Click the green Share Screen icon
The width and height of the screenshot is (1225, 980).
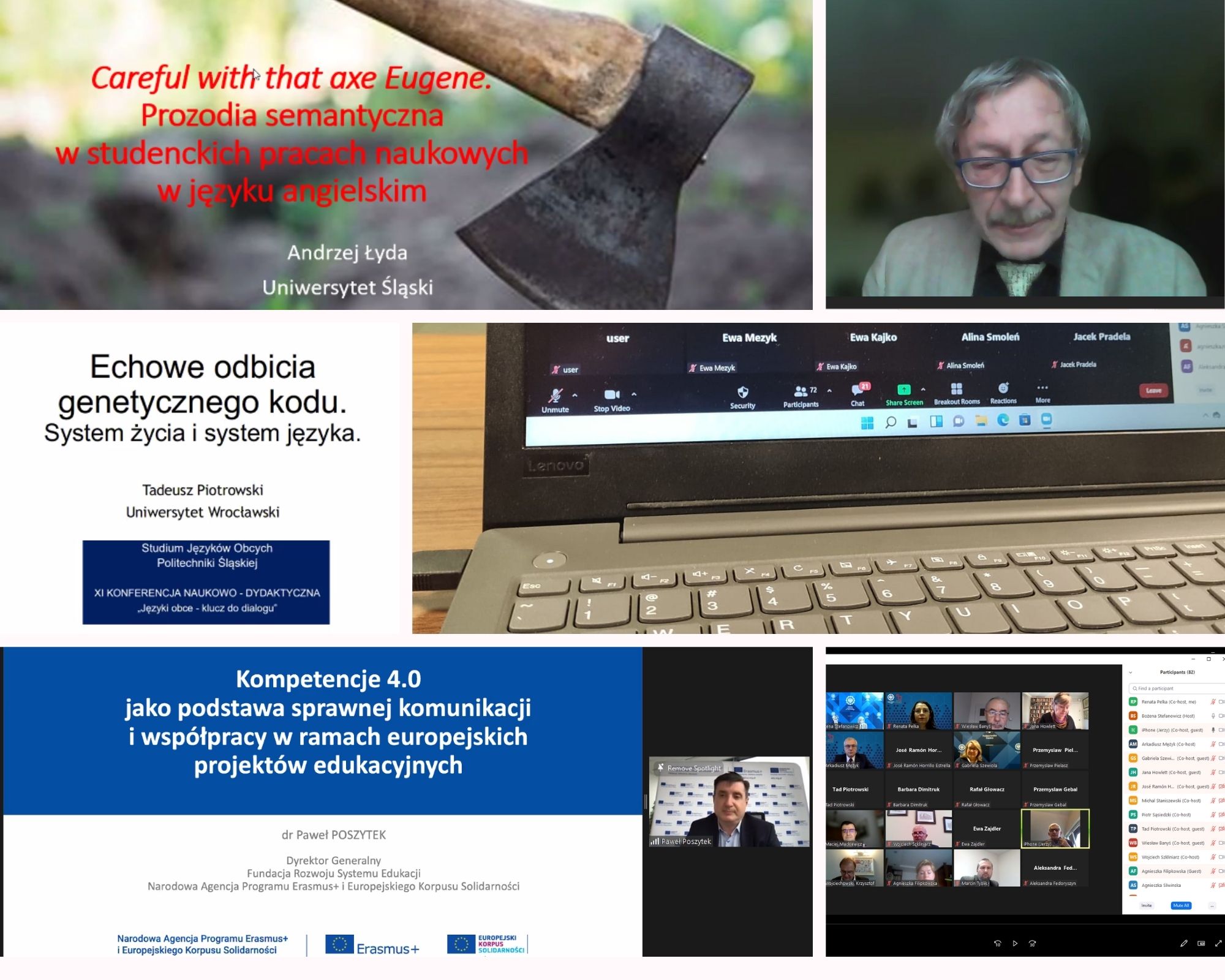(x=903, y=390)
